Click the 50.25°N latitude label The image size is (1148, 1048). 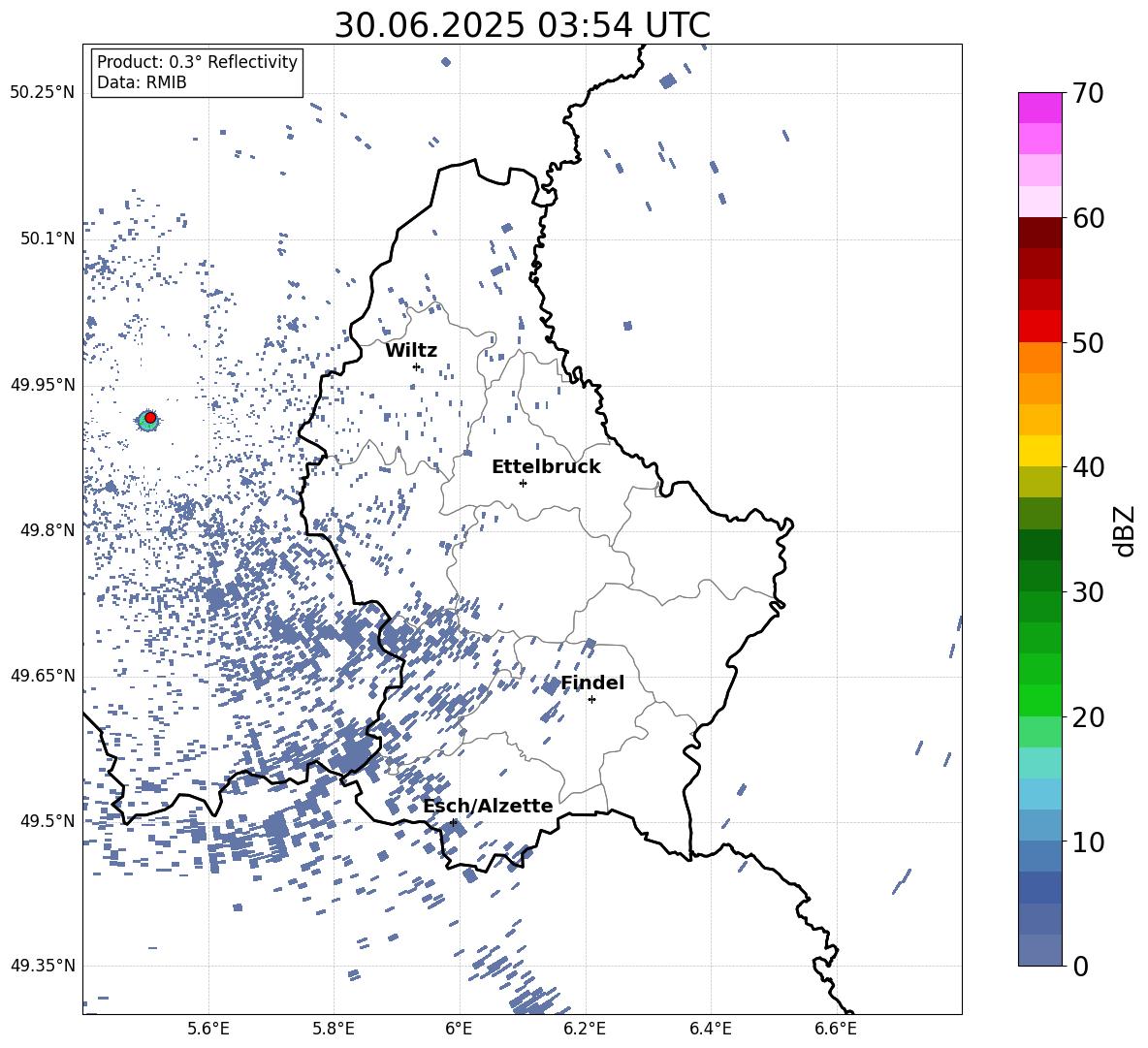tap(43, 93)
